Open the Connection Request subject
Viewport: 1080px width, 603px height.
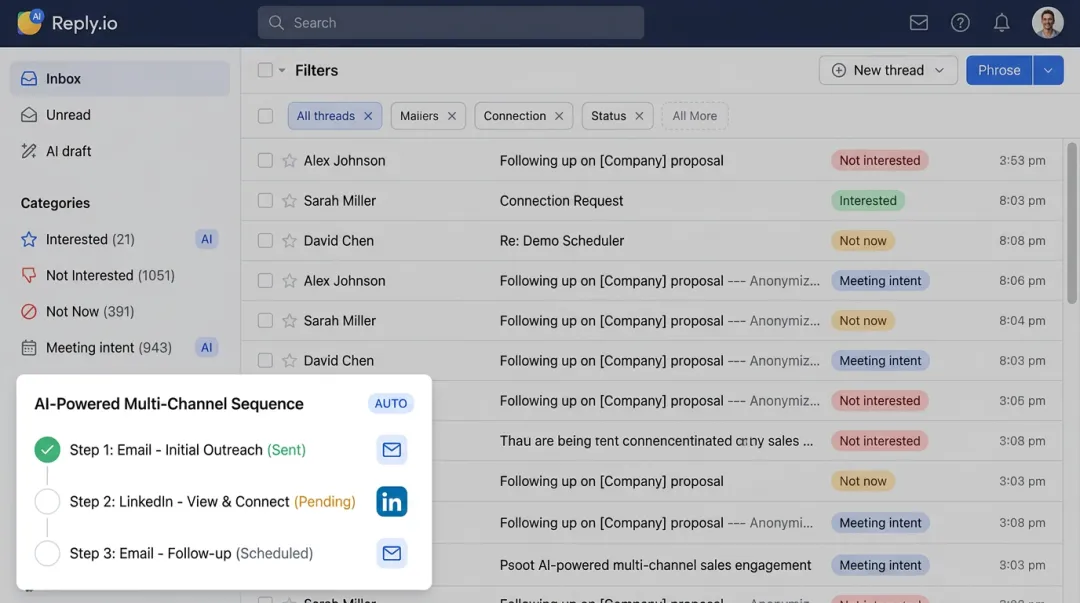[x=561, y=201]
